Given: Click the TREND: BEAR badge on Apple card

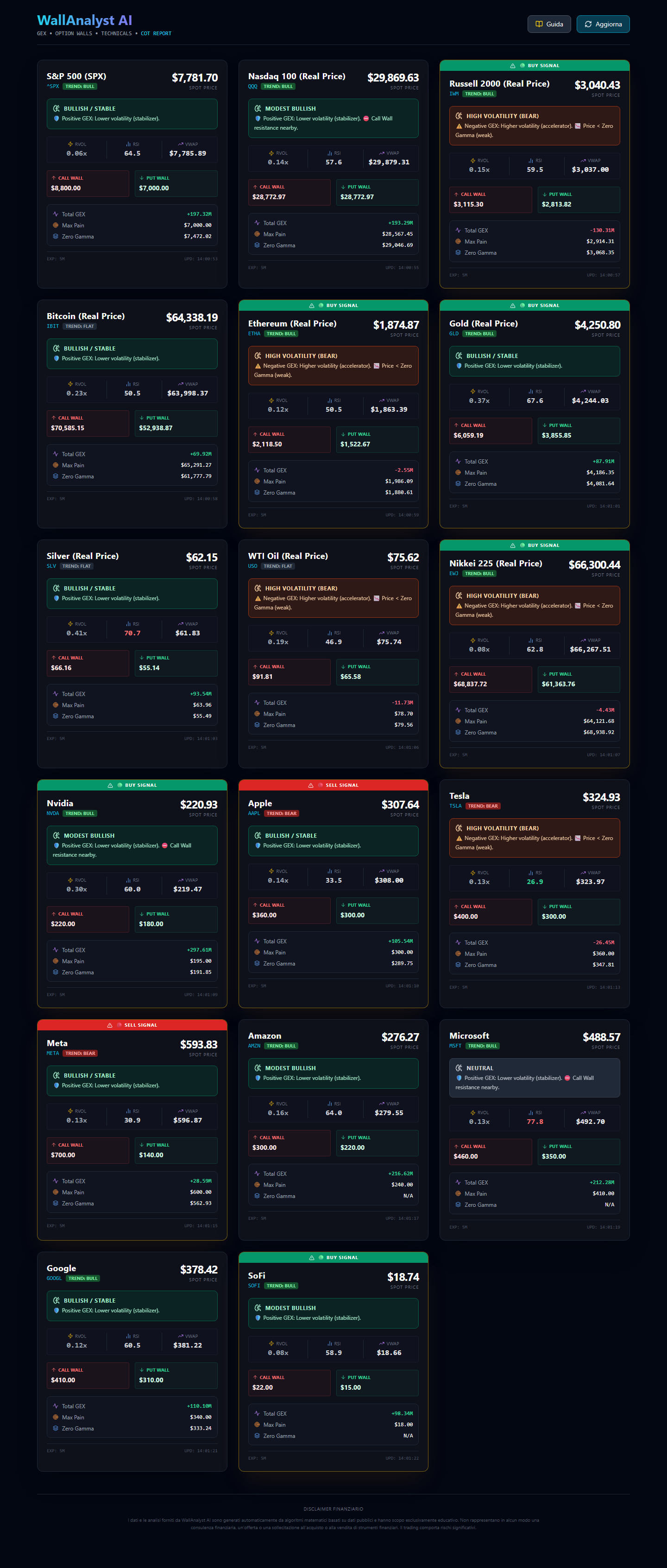Looking at the screenshot, I should click(x=281, y=813).
